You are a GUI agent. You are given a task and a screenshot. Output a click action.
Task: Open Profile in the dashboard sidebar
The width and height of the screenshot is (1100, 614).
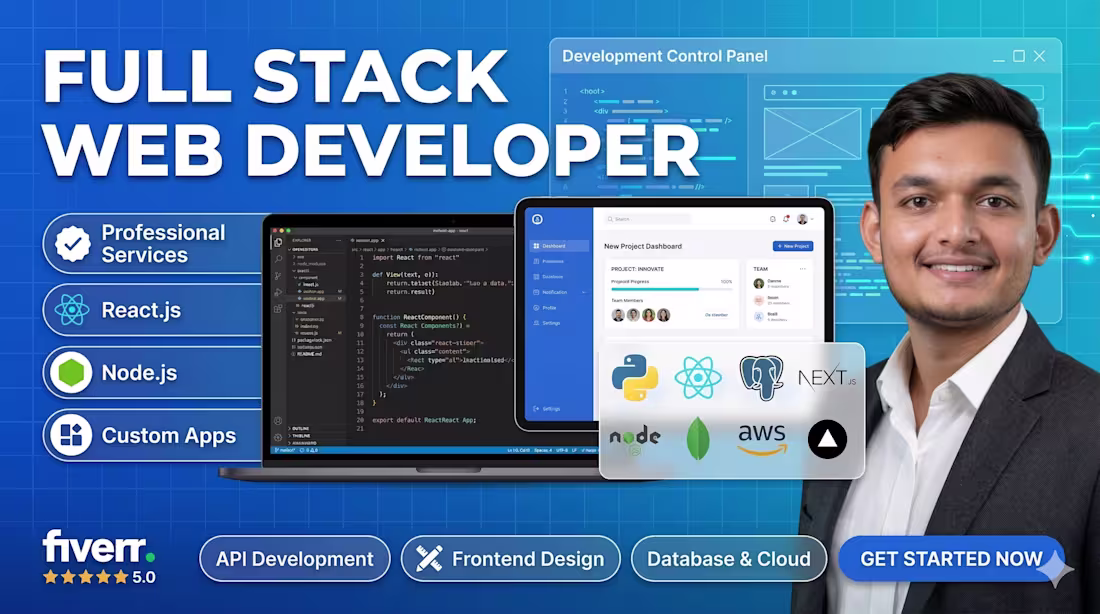tap(545, 308)
